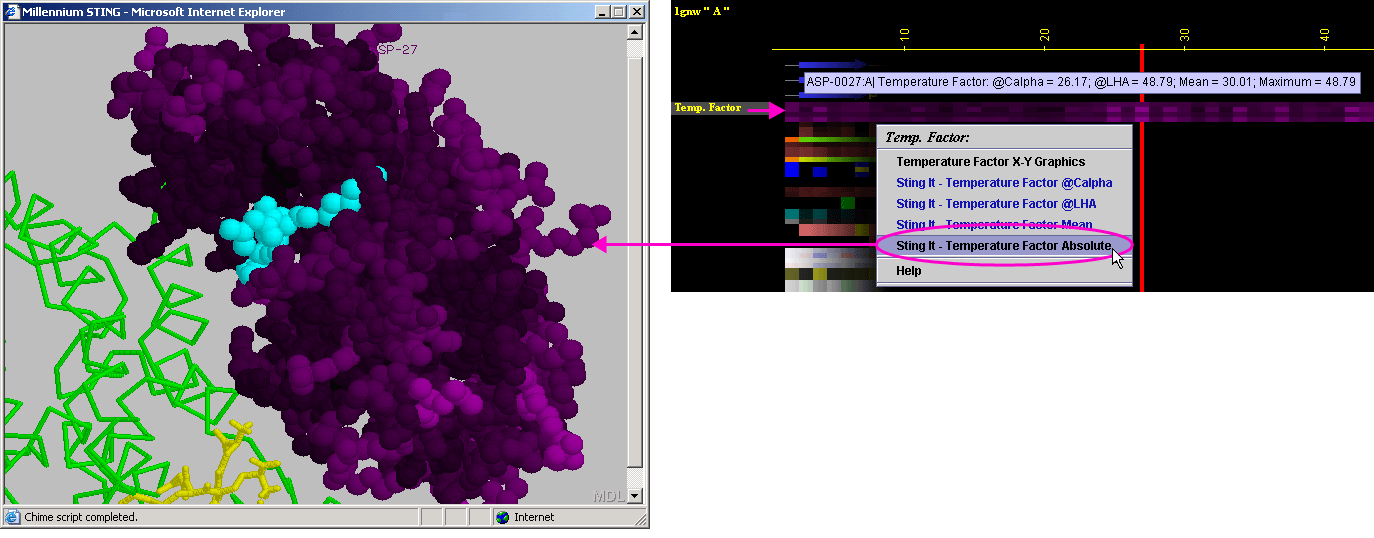Click the Internet Explorer icon in title bar
This screenshot has width=1374, height=538.
coord(14,11)
